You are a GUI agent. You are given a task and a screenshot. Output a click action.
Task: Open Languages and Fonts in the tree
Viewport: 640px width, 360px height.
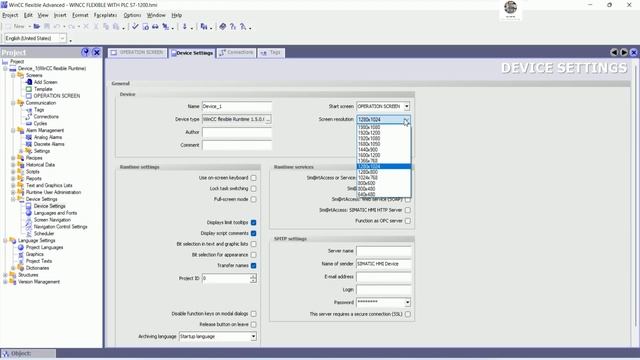point(55,213)
